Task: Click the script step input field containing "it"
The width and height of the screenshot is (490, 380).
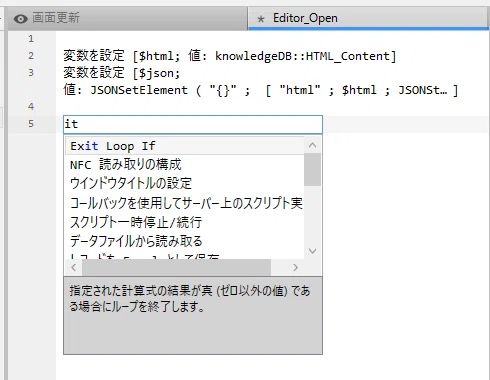Action: (193, 124)
